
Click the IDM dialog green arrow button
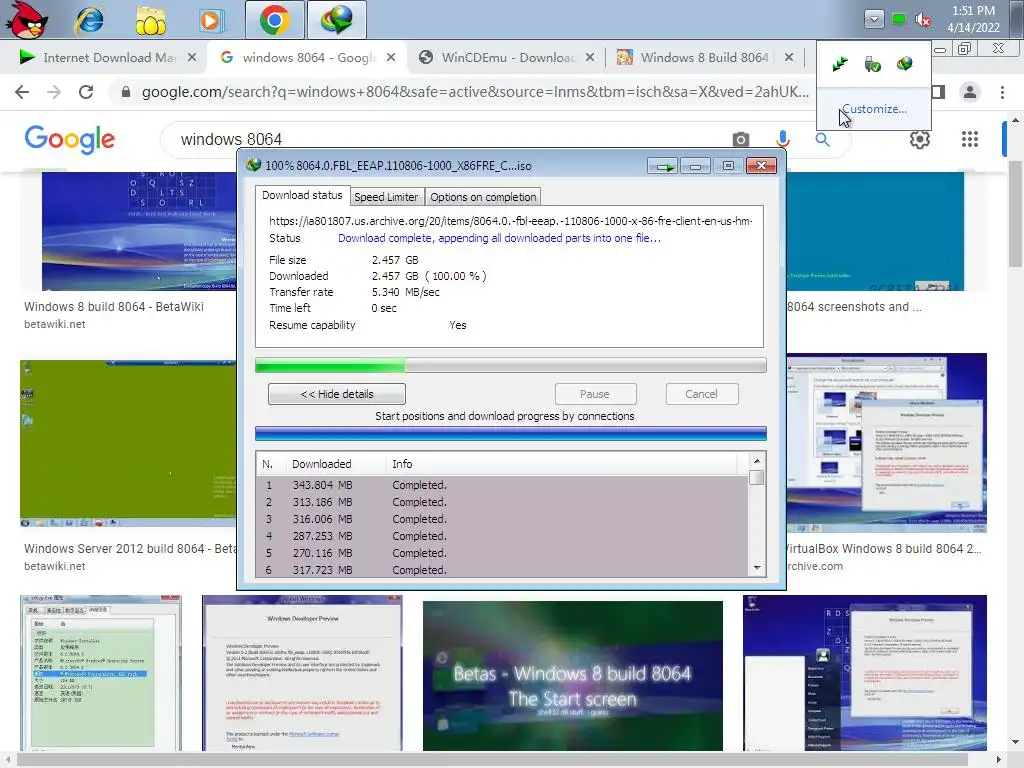pyautogui.click(x=662, y=166)
